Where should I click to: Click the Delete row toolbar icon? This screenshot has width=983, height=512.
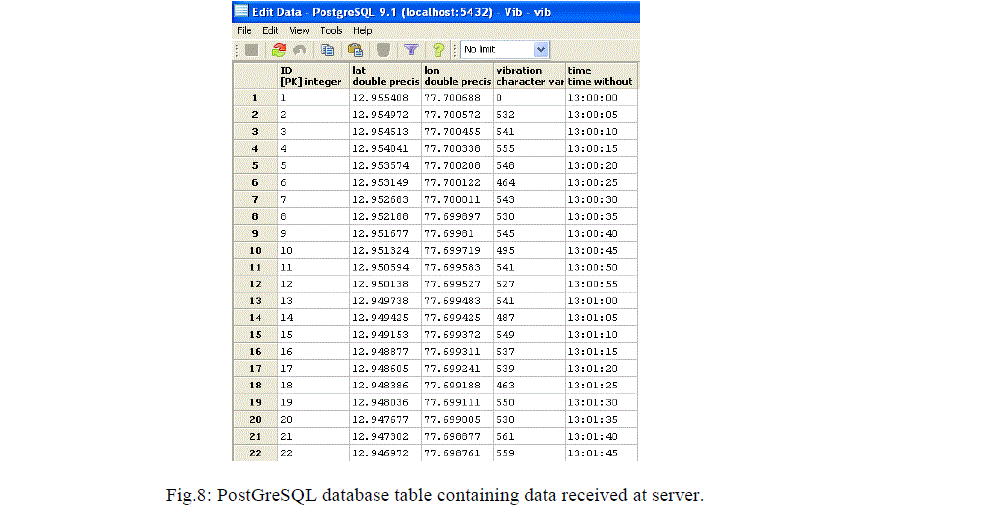click(383, 49)
